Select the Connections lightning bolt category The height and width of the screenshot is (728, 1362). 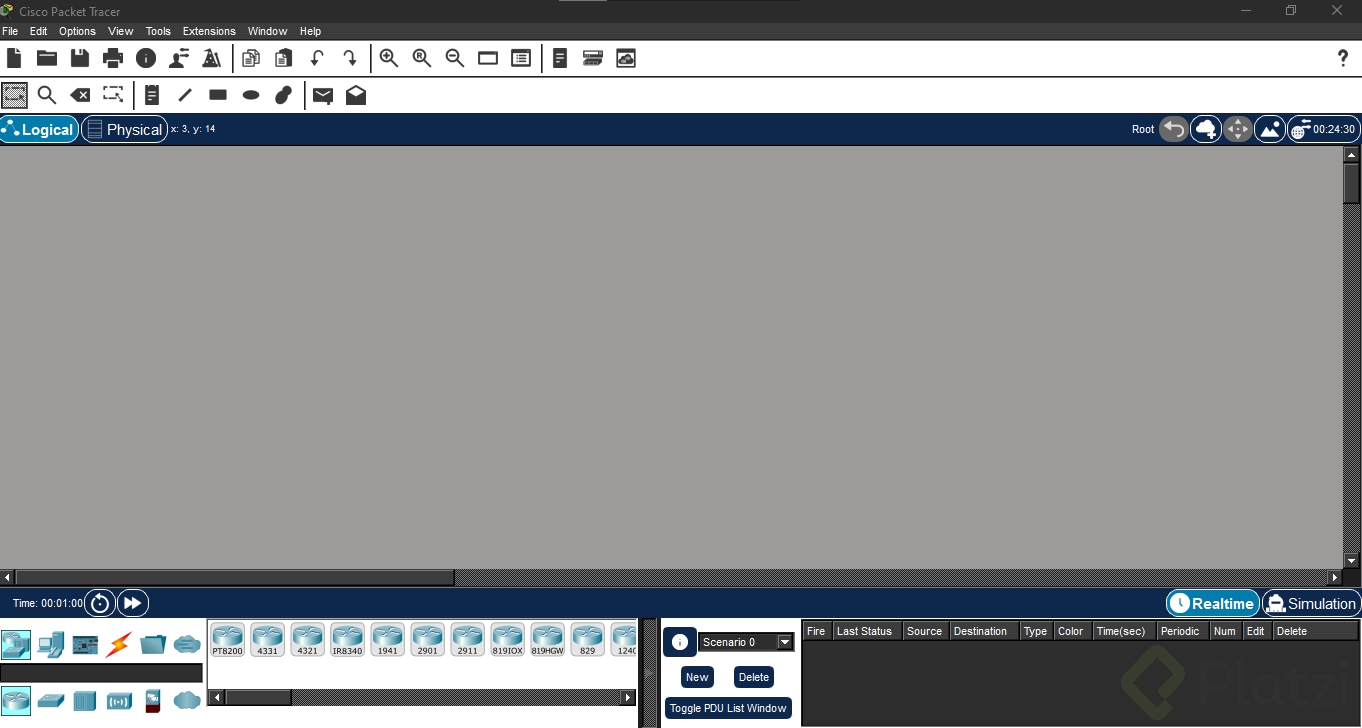119,644
